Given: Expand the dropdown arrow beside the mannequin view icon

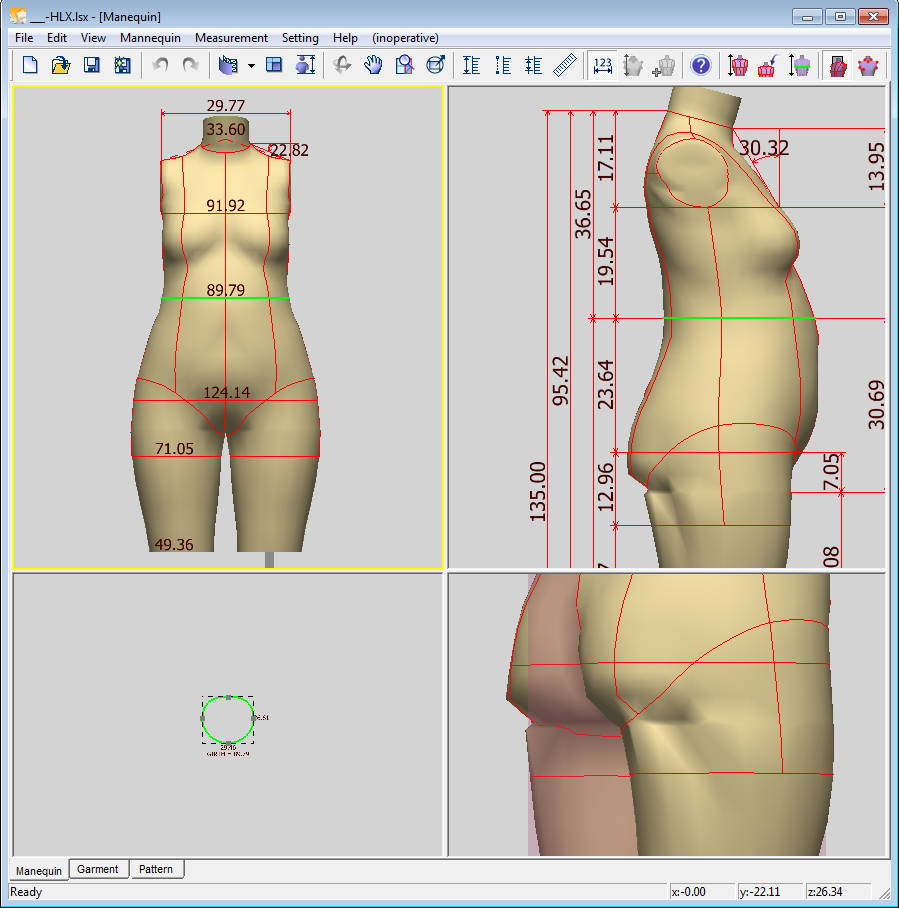Looking at the screenshot, I should click(x=251, y=66).
